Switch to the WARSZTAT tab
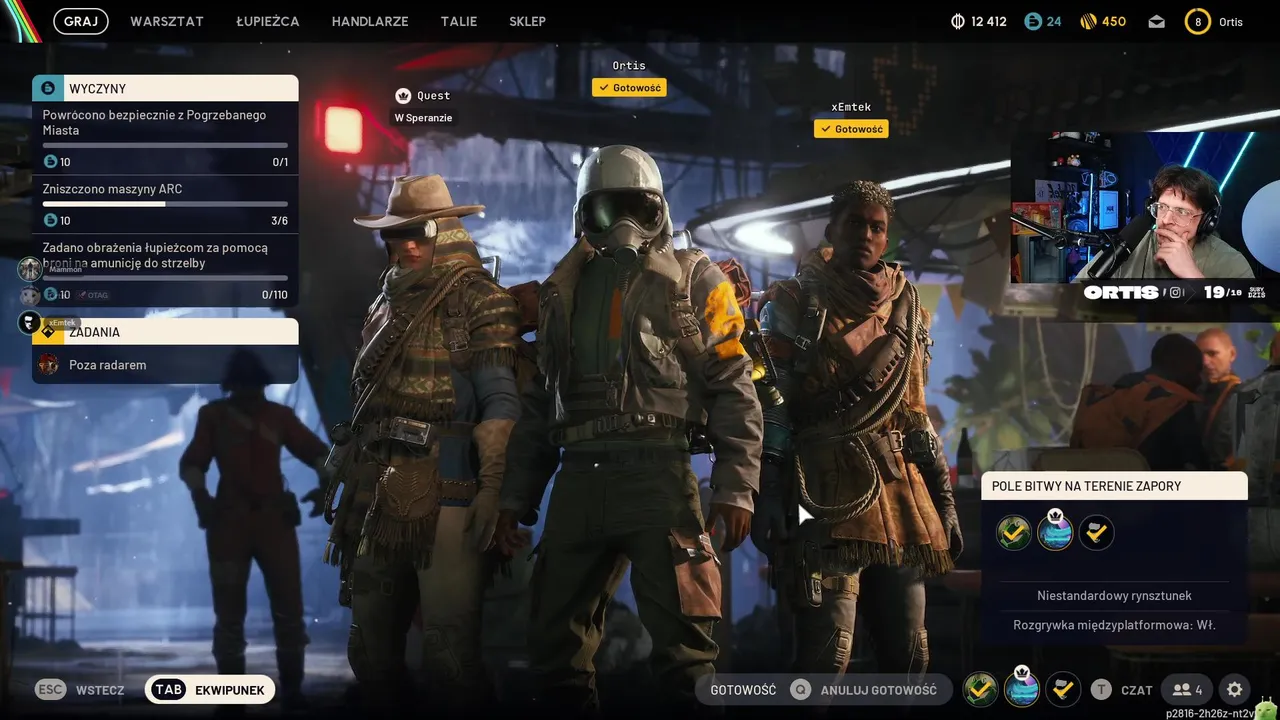The width and height of the screenshot is (1280, 720). point(167,21)
